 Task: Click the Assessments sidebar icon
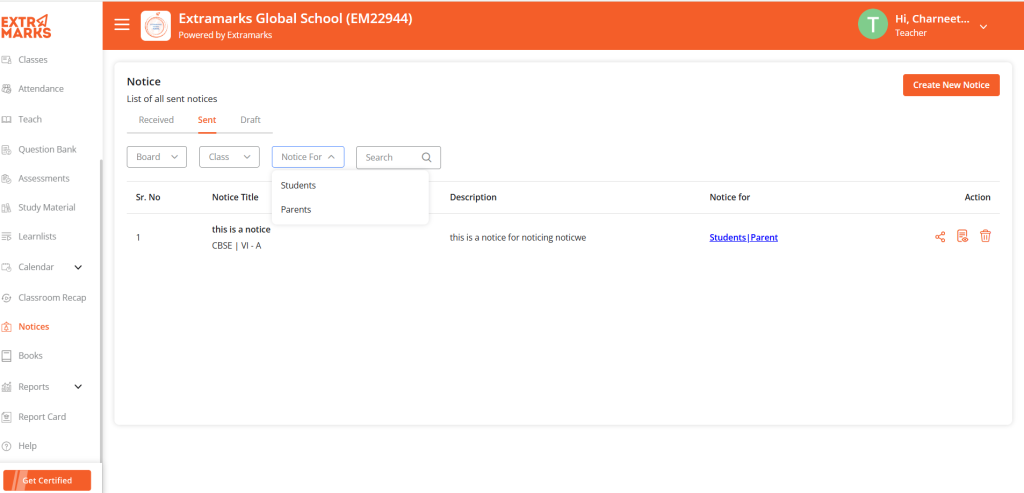[7, 178]
